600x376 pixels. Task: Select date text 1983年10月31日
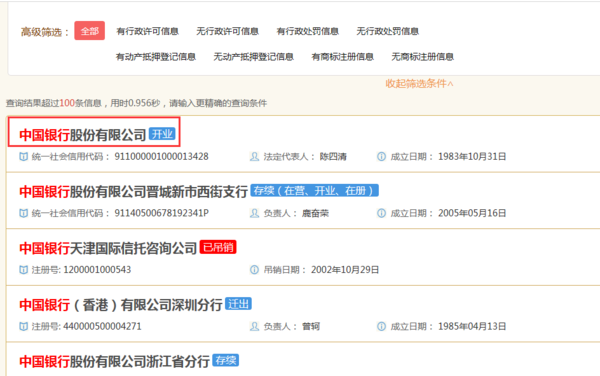472,156
